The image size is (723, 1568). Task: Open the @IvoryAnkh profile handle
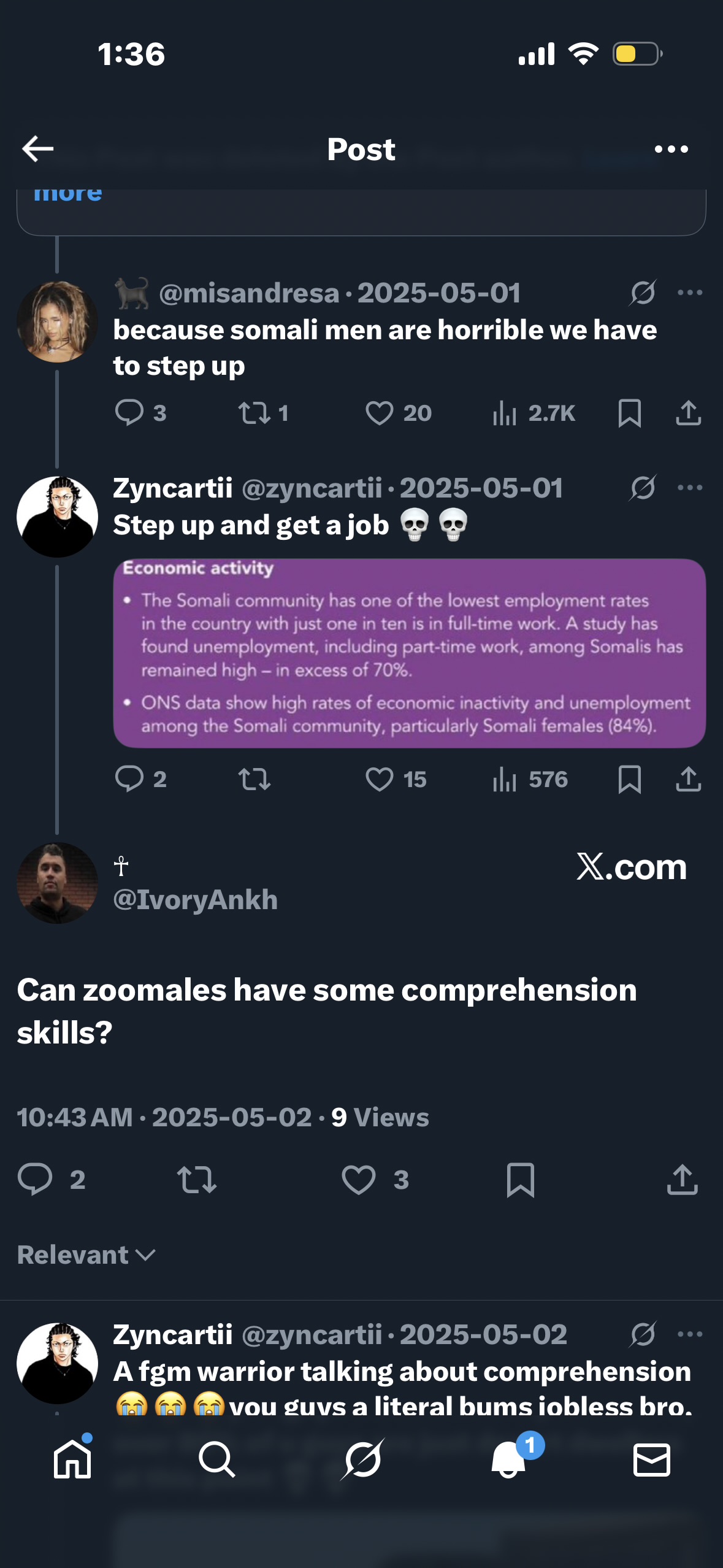coord(195,899)
